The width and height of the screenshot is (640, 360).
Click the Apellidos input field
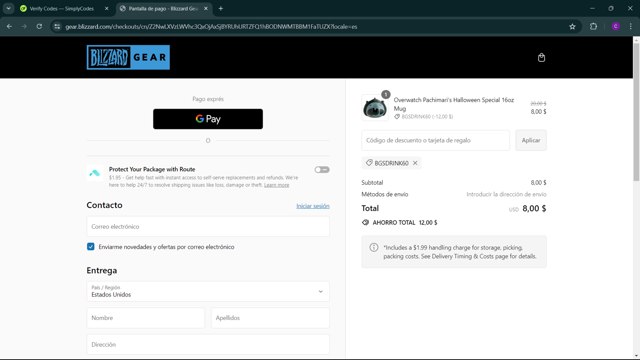(270, 318)
